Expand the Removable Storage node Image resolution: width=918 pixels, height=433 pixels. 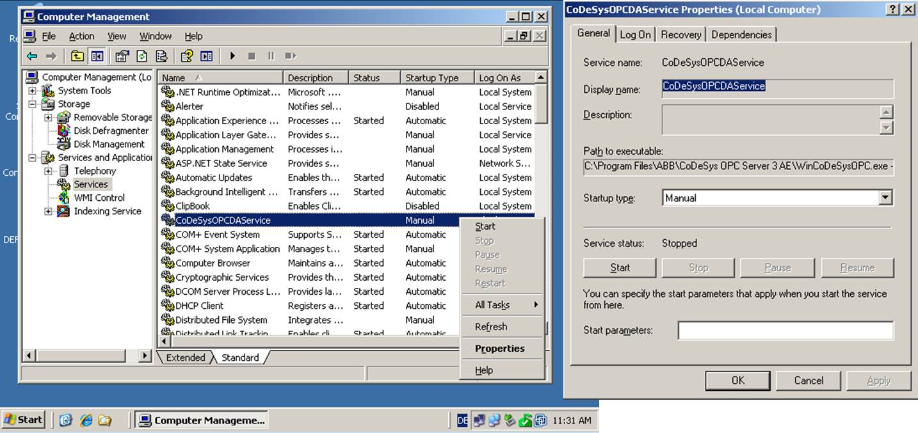click(49, 118)
